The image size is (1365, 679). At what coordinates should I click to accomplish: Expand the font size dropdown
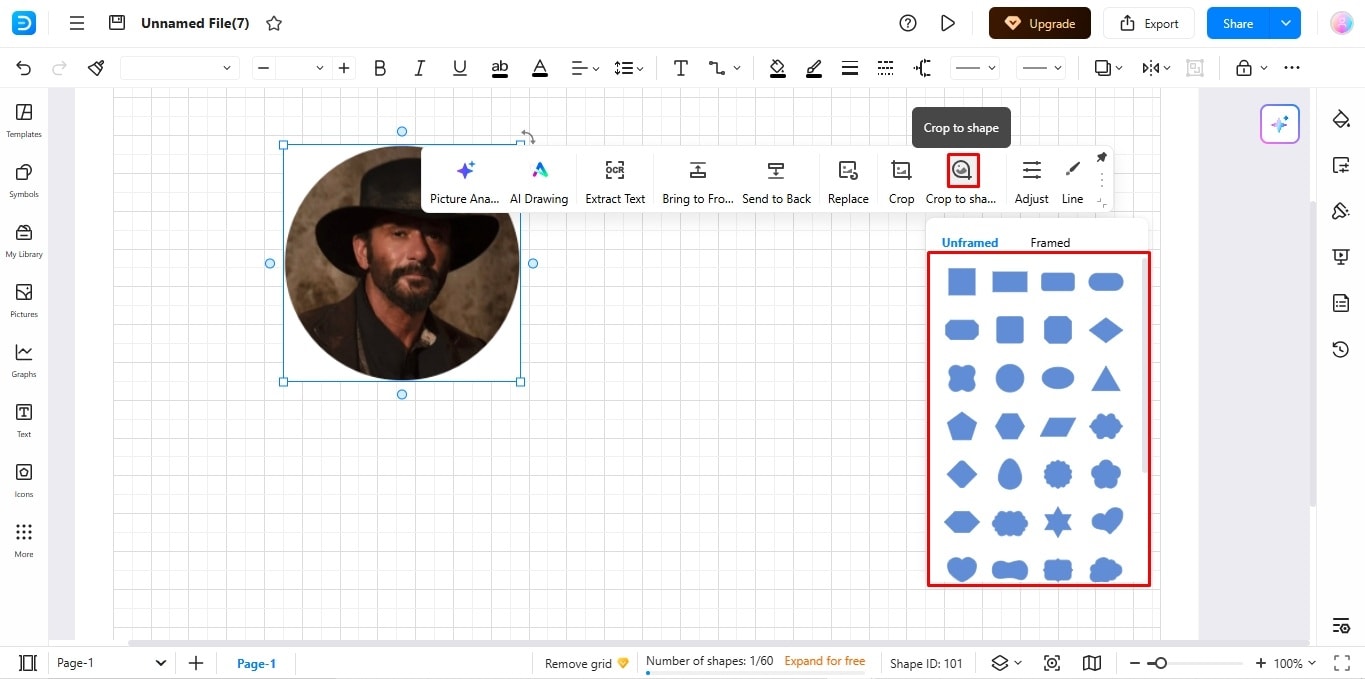click(x=320, y=68)
